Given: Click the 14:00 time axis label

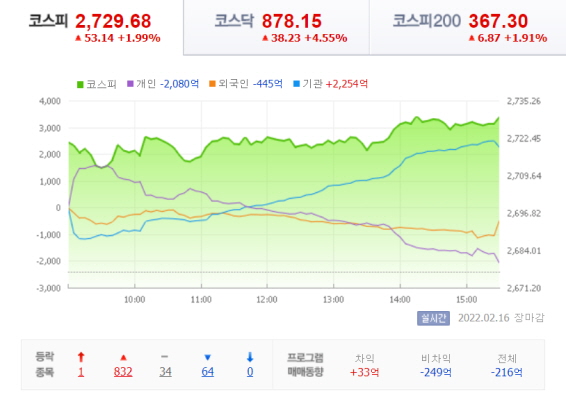Looking at the screenshot, I should click(400, 299).
